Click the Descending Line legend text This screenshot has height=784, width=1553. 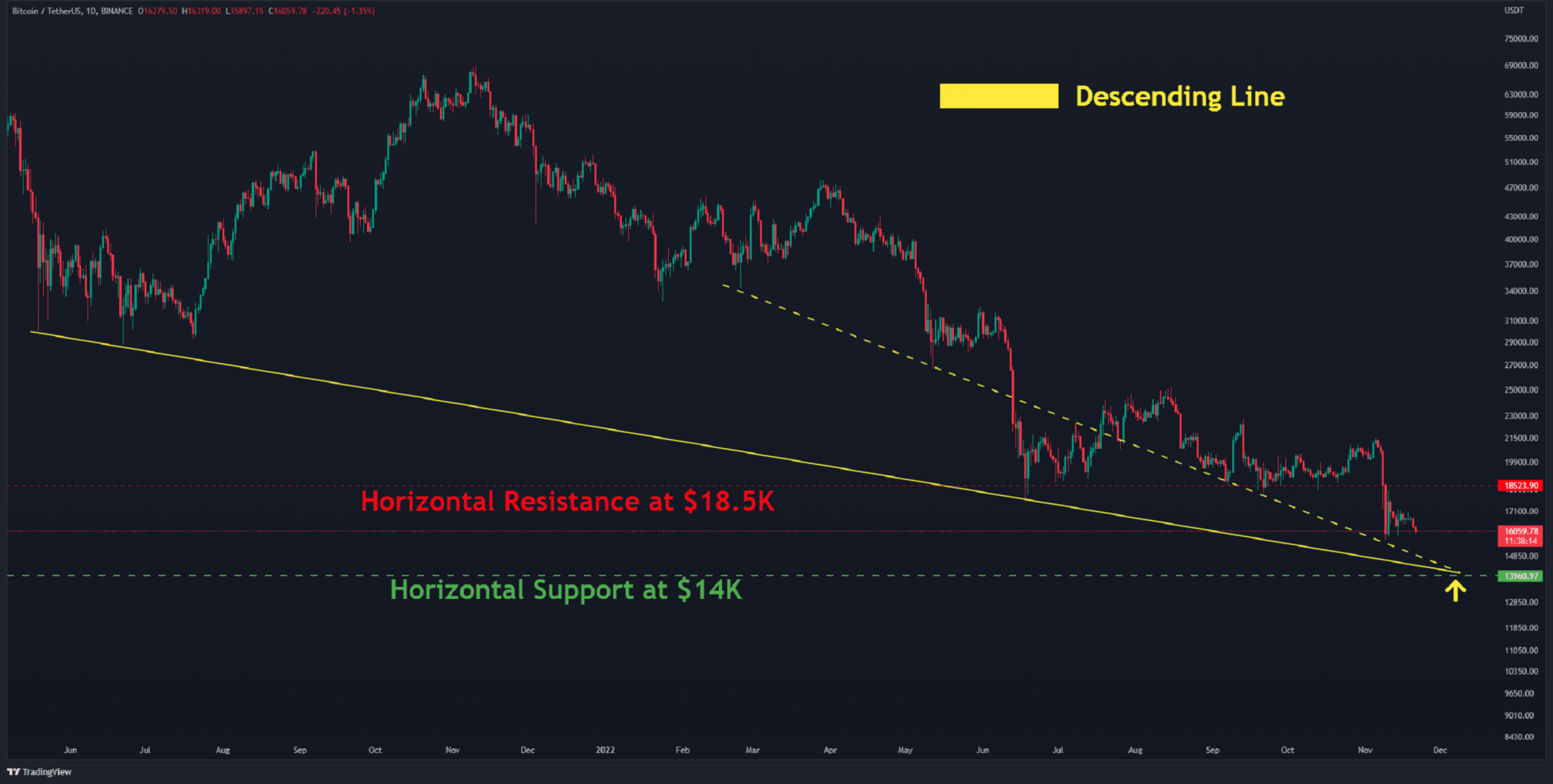click(x=1179, y=96)
